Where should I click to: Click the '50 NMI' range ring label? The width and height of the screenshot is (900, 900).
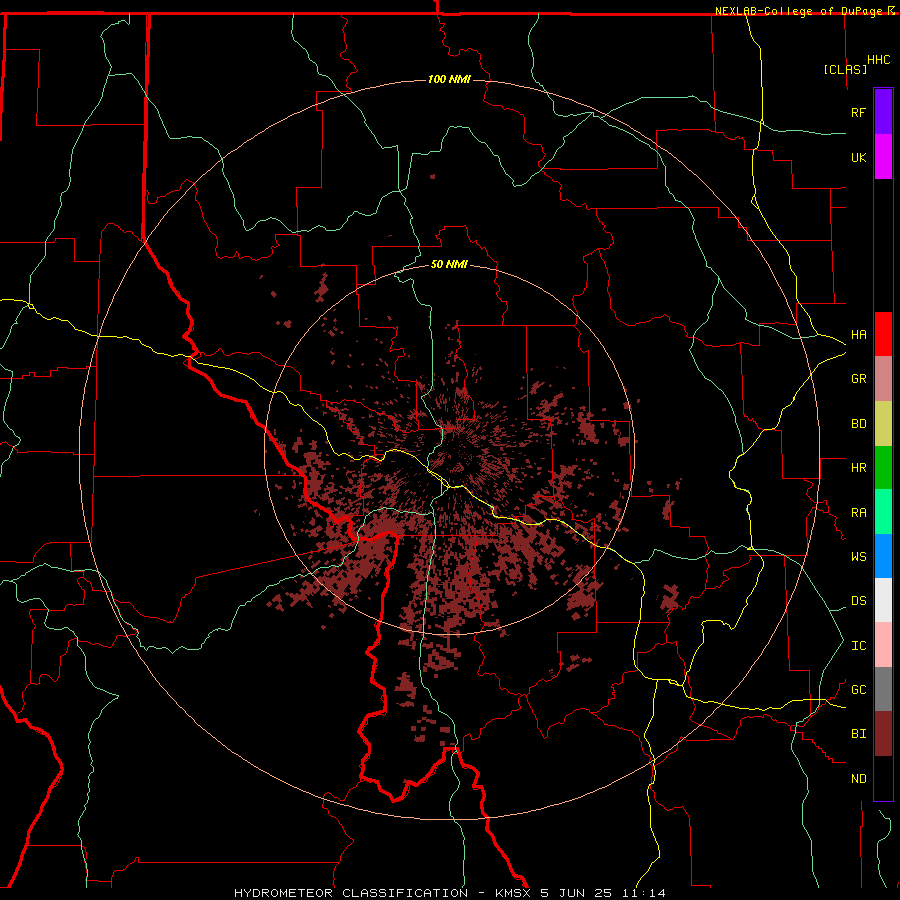449,264
